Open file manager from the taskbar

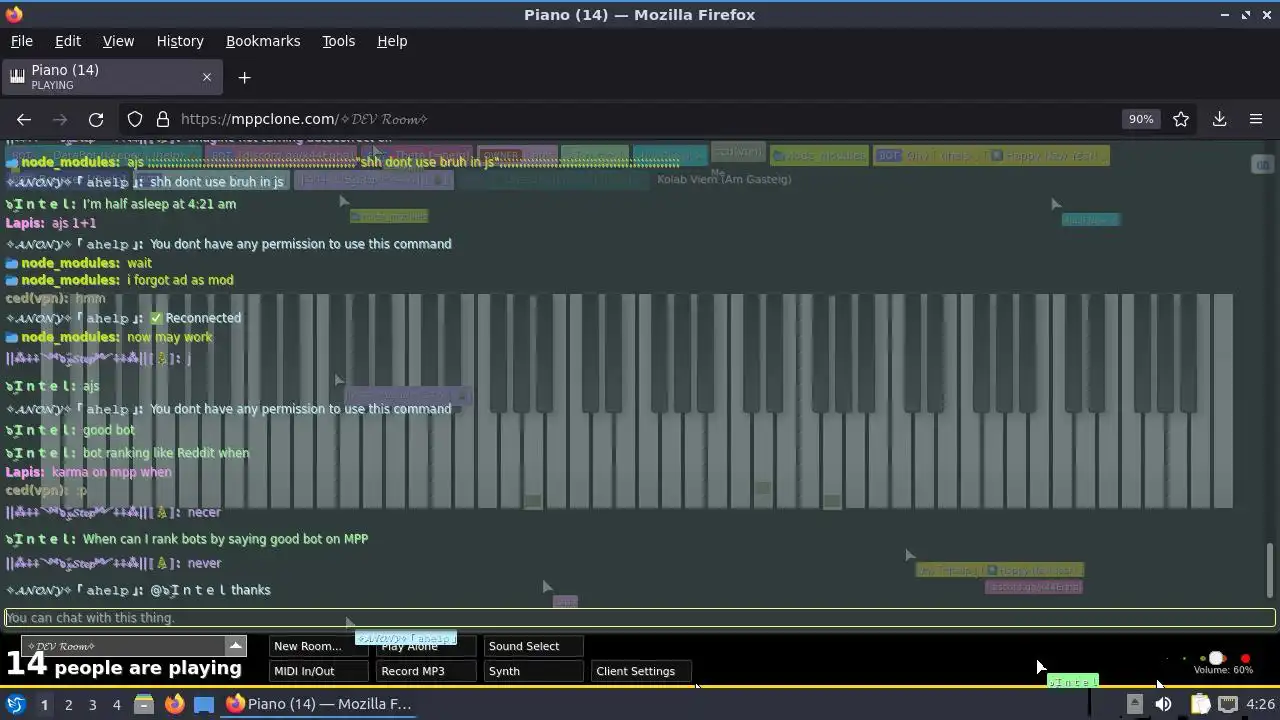coord(144,704)
